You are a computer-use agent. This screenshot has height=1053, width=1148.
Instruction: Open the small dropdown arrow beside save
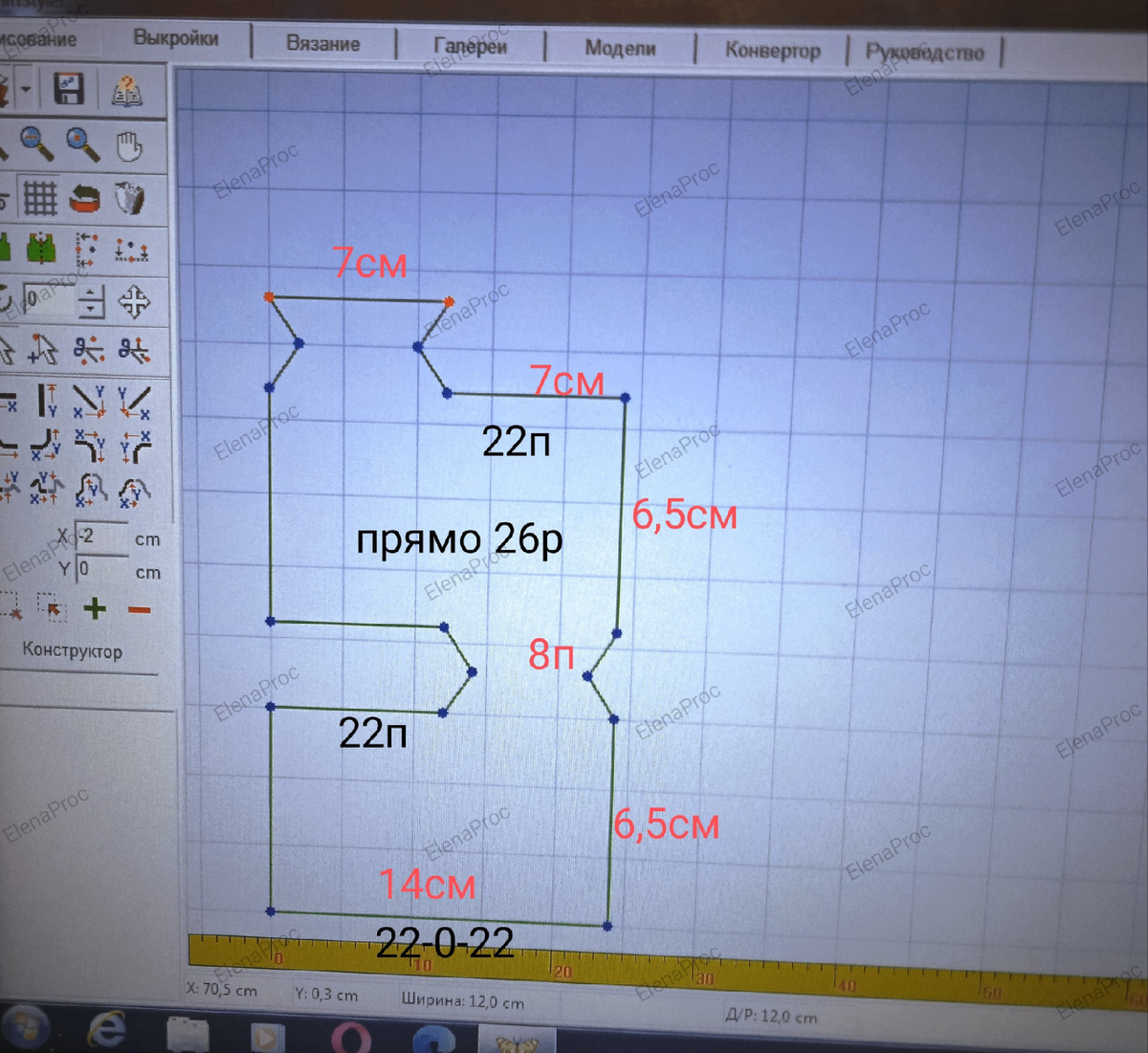click(x=26, y=89)
